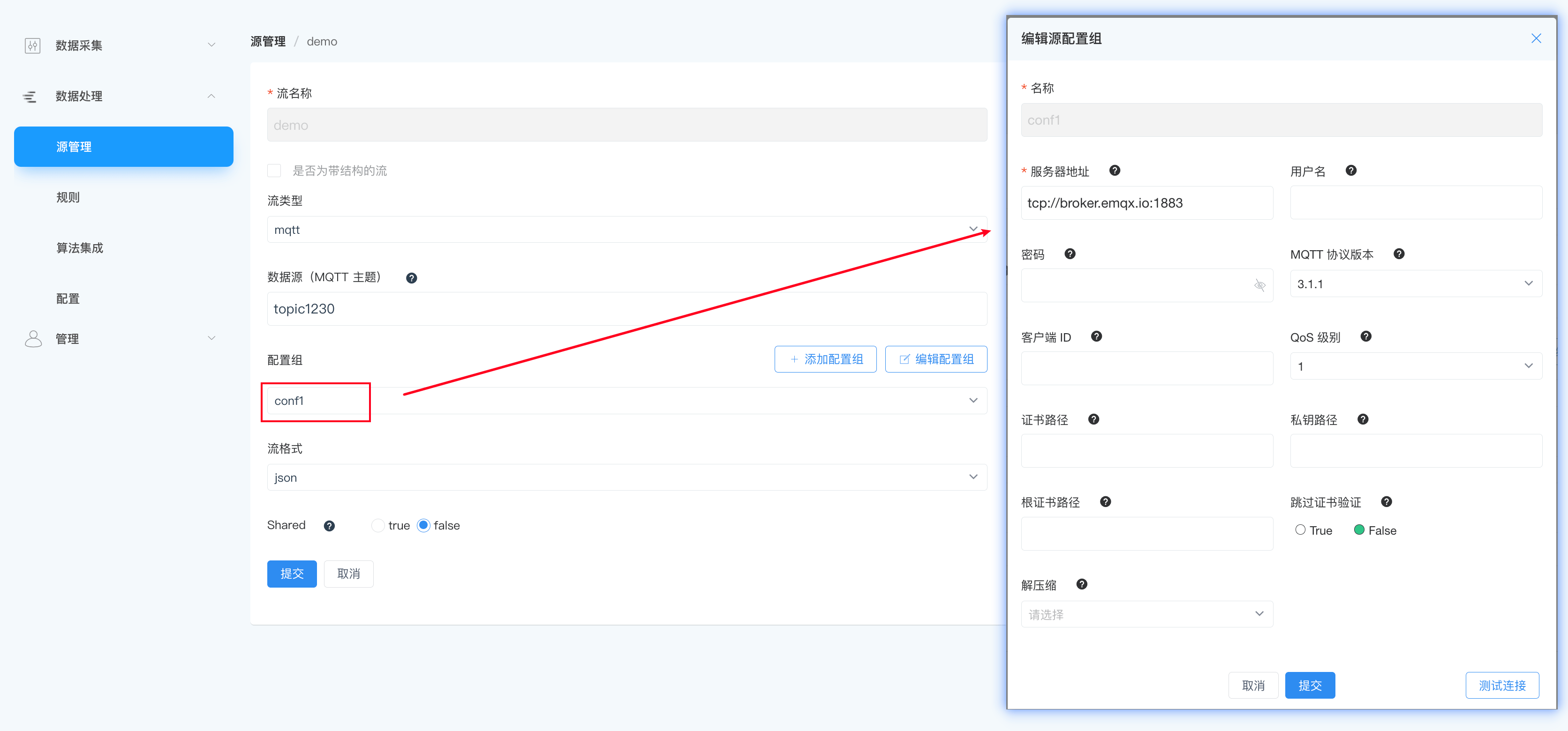The height and width of the screenshot is (731, 1568).
Task: Click help icon next to 服务器地址
Action: (1115, 171)
